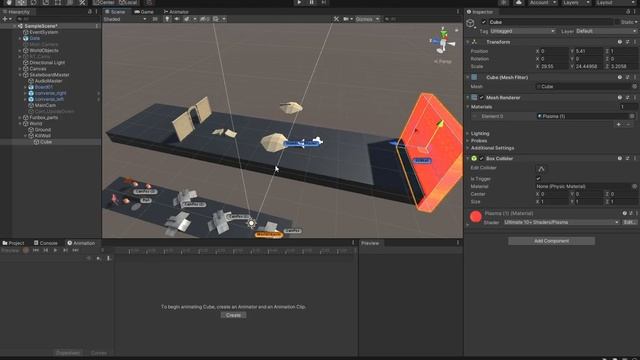
Task: Toggle scene effects icon in Scene toolbar
Action: click(x=187, y=19)
